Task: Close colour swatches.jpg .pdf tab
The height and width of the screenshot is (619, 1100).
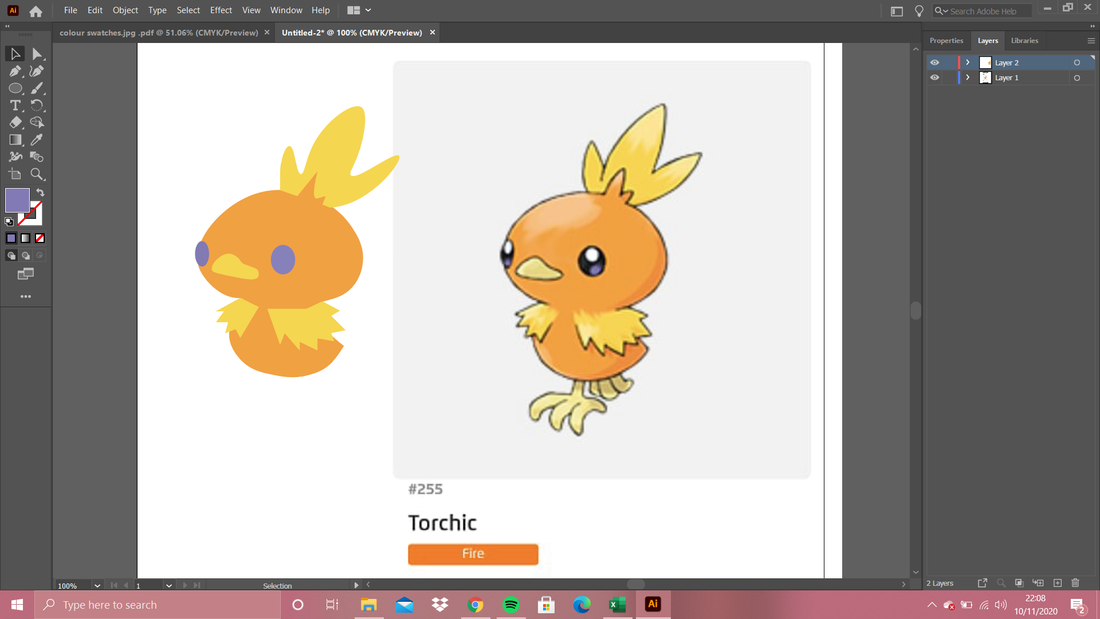Action: pyautogui.click(x=267, y=33)
